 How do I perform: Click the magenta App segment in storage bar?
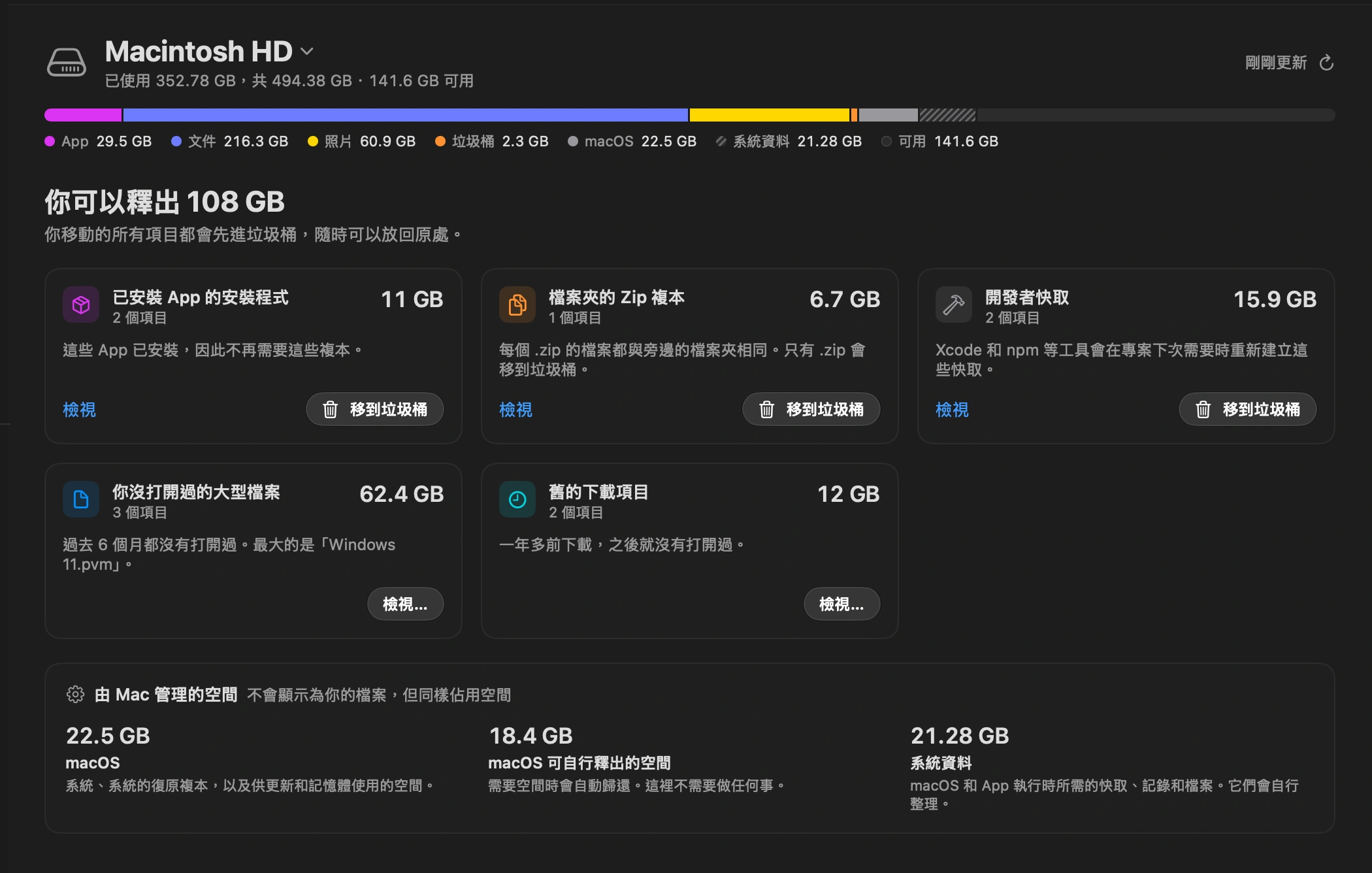click(83, 115)
